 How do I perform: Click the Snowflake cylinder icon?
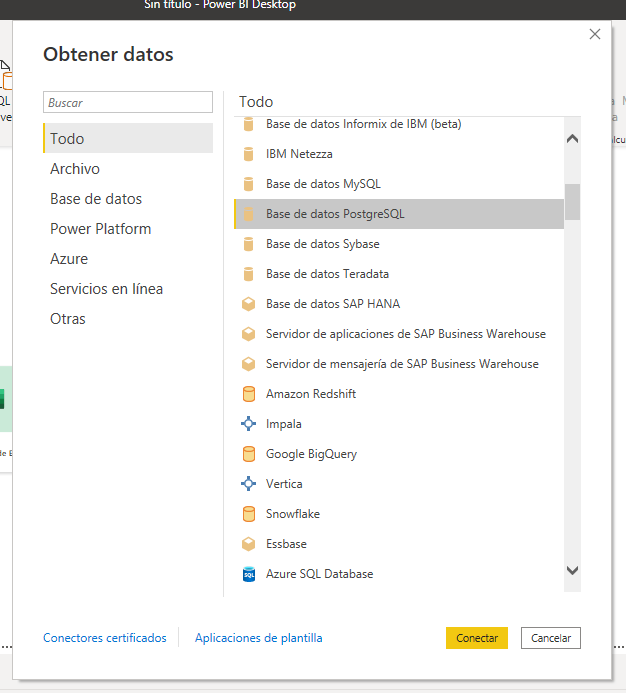pyautogui.click(x=249, y=514)
